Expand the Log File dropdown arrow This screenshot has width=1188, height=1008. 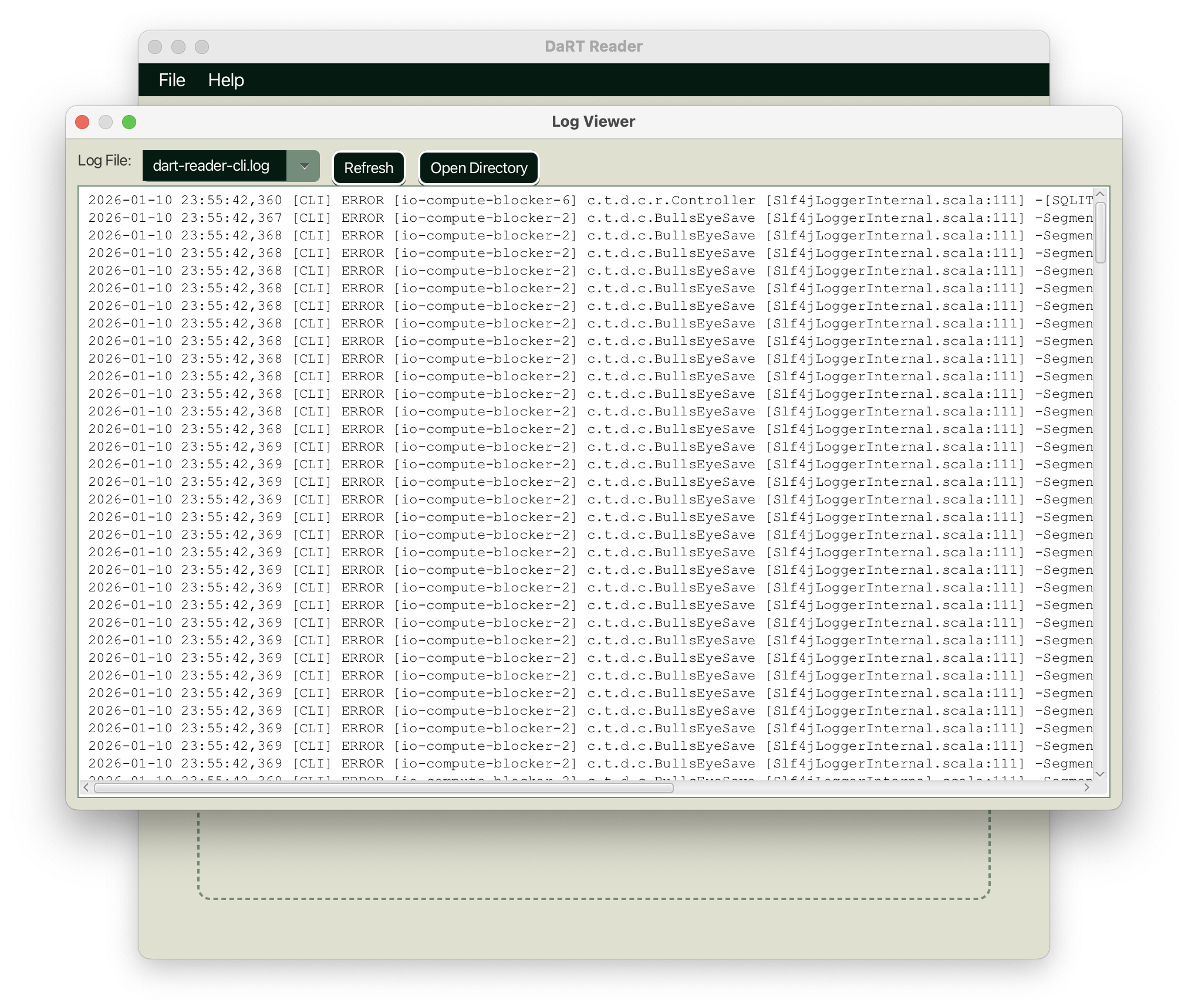click(304, 166)
